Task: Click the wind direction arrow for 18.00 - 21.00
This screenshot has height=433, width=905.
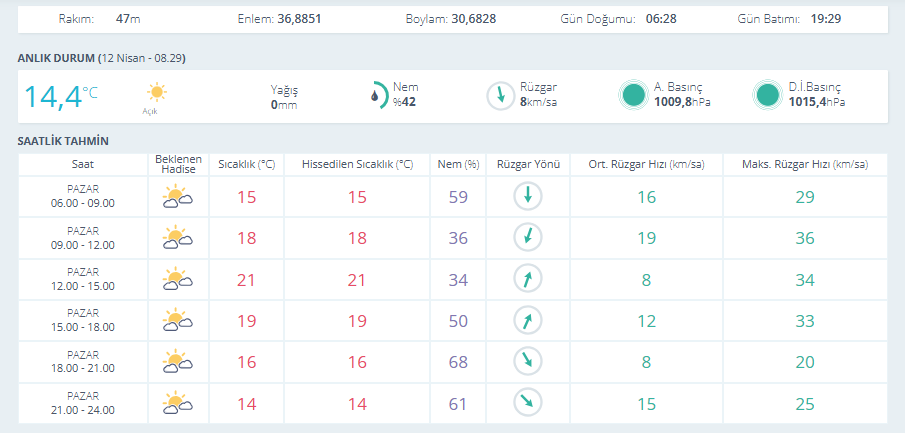Action: (527, 361)
